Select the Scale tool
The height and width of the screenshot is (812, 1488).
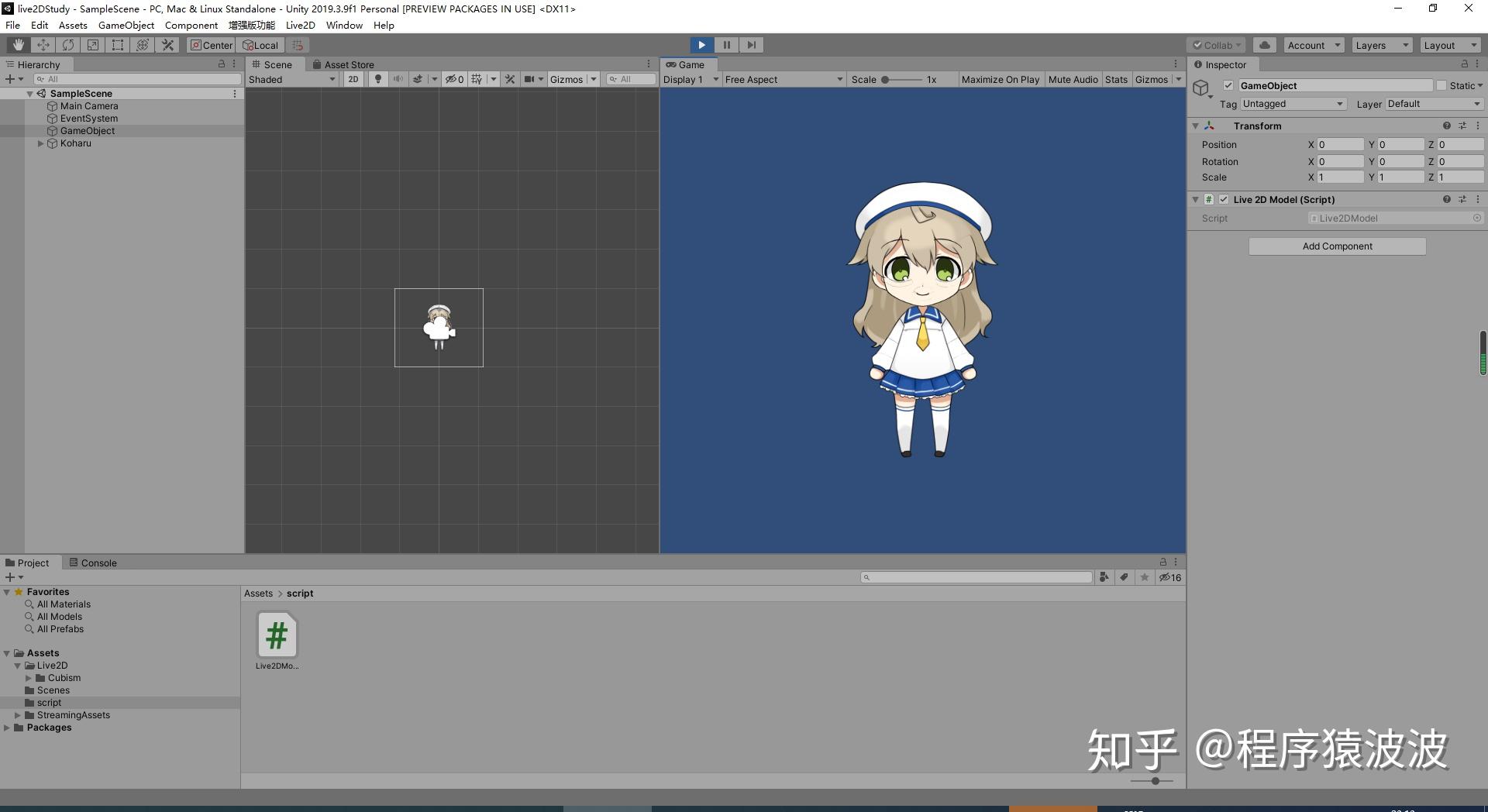(x=93, y=44)
